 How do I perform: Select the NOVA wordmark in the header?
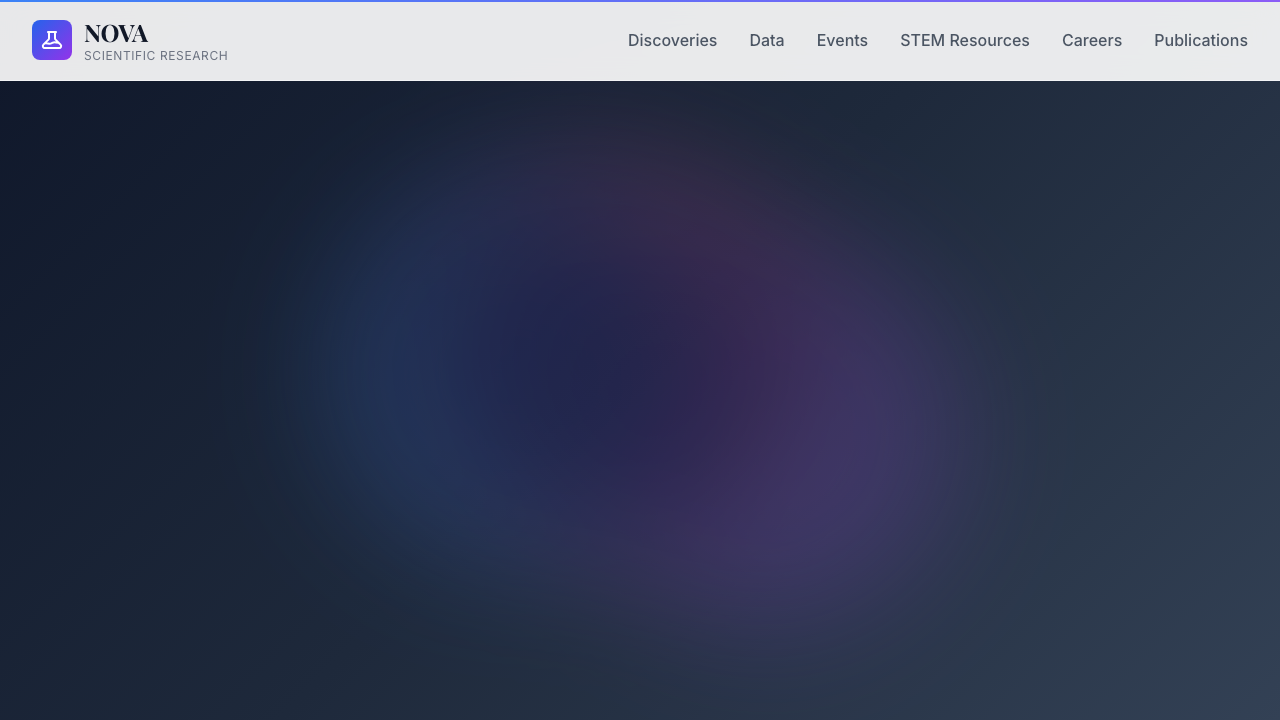116,33
